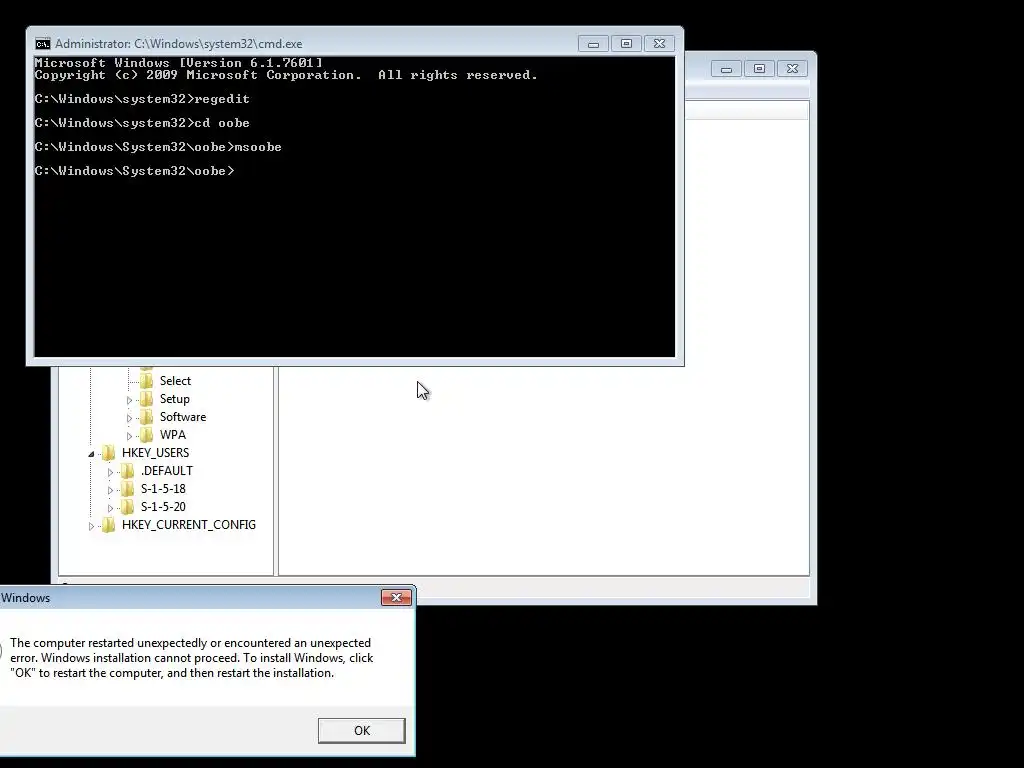1024x768 pixels.
Task: Select the Select registry key
Action: pyautogui.click(x=175, y=381)
